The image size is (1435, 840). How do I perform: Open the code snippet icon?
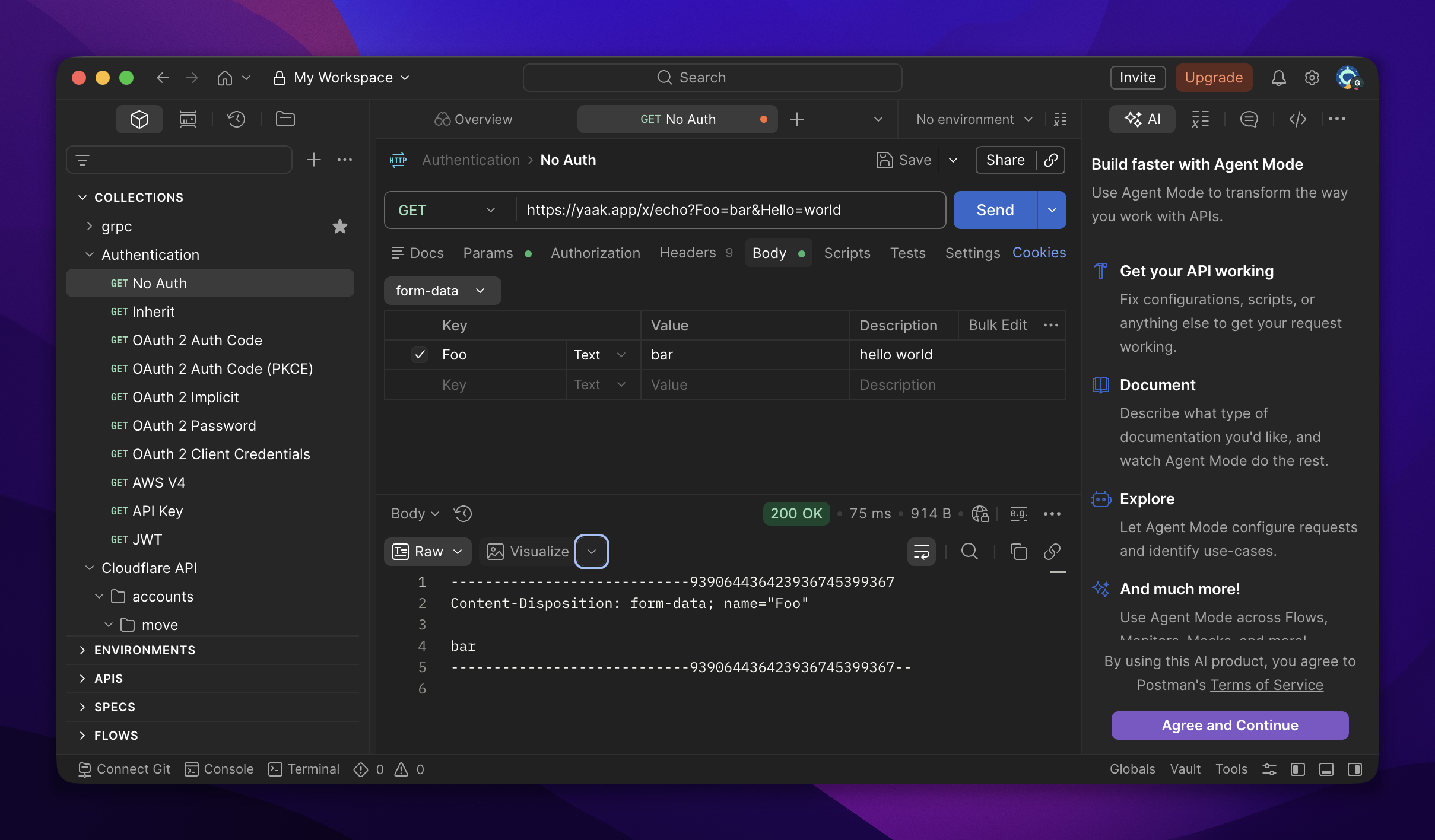[1298, 119]
